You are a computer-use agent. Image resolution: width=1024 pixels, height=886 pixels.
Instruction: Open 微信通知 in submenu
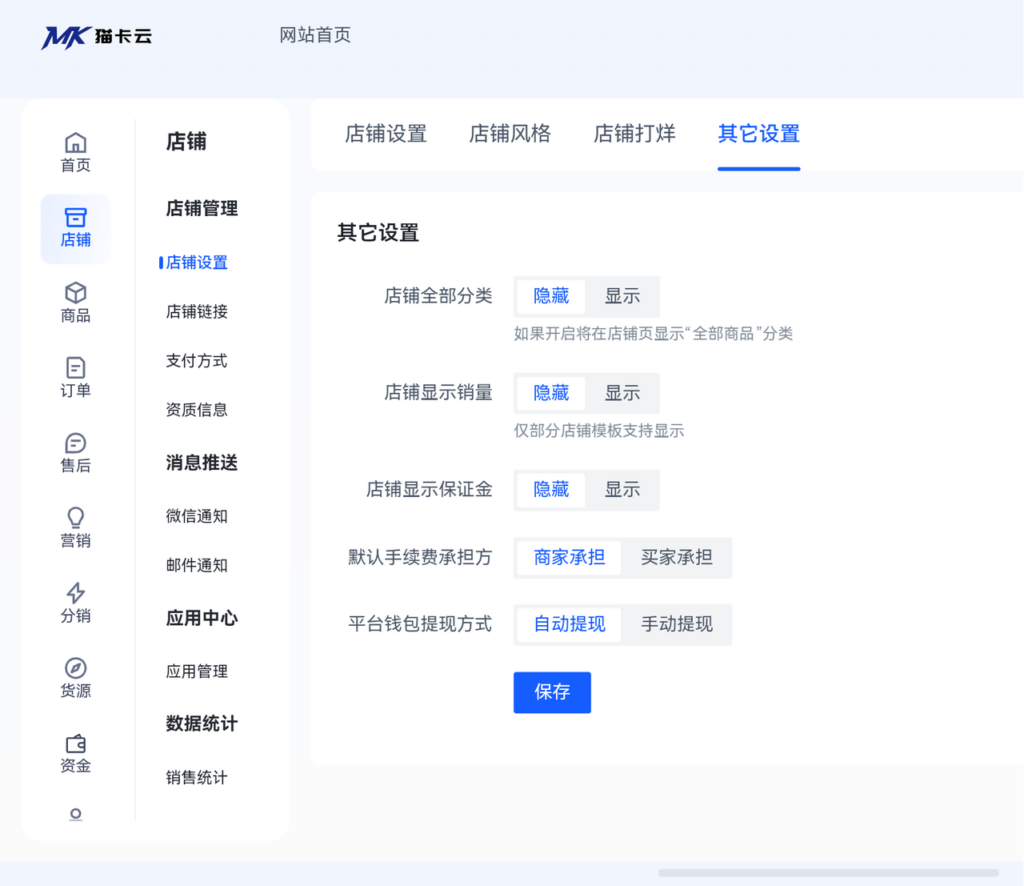point(196,516)
